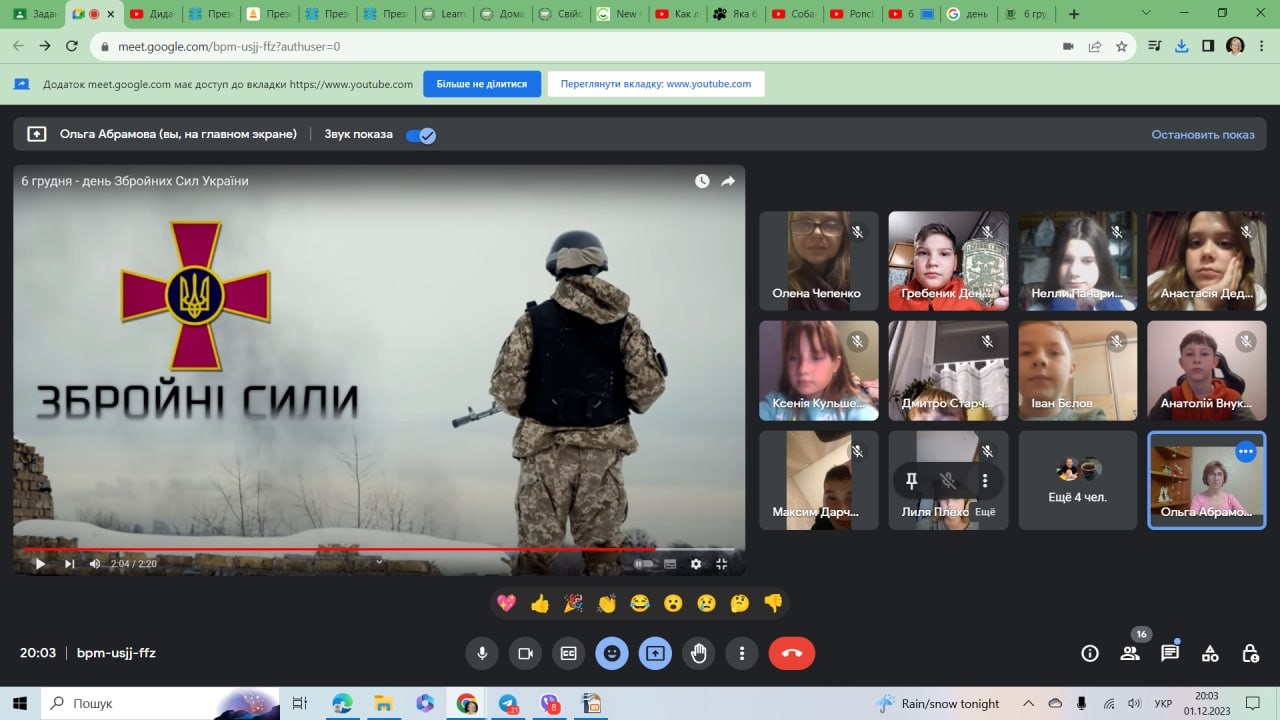
Task: Raise hand in the meeting
Action: tap(699, 653)
